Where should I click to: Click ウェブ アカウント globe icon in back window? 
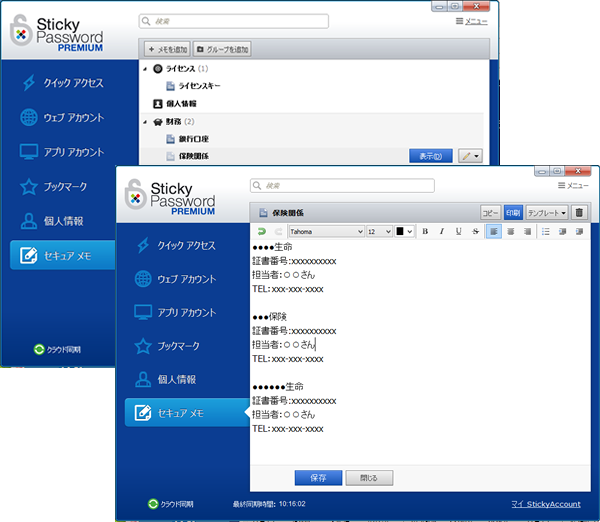click(29, 117)
